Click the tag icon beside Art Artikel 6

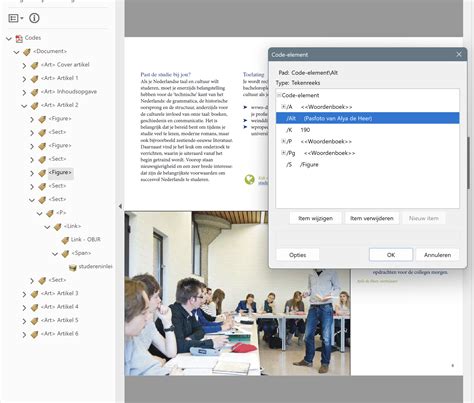[x=34, y=334]
